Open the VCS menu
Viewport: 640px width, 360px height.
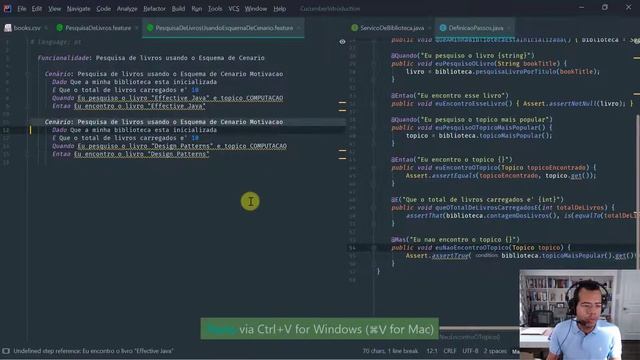(233, 9)
